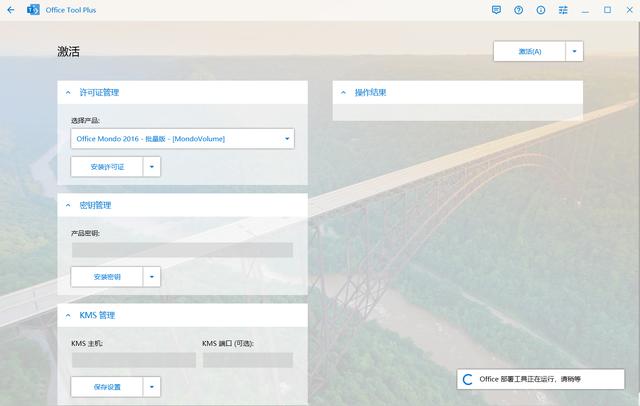This screenshot has height=406, width=640.
Task: Open dropdown arrow beside 保存设置
Action: (152, 387)
